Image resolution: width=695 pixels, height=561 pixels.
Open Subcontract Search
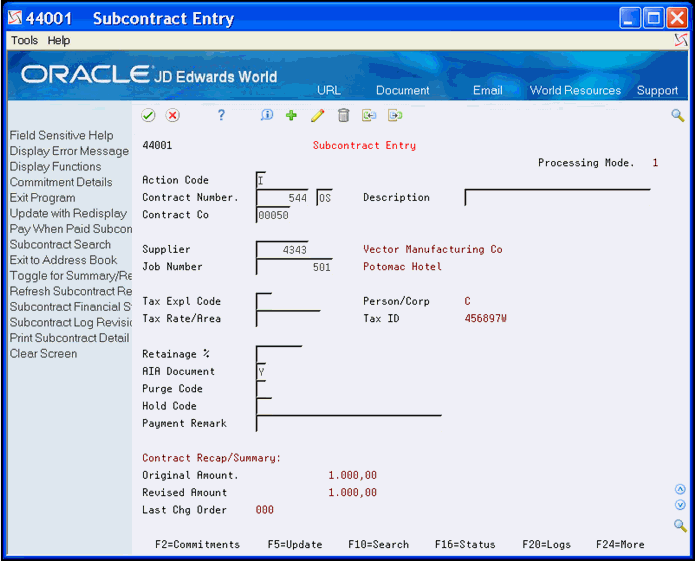click(x=60, y=245)
